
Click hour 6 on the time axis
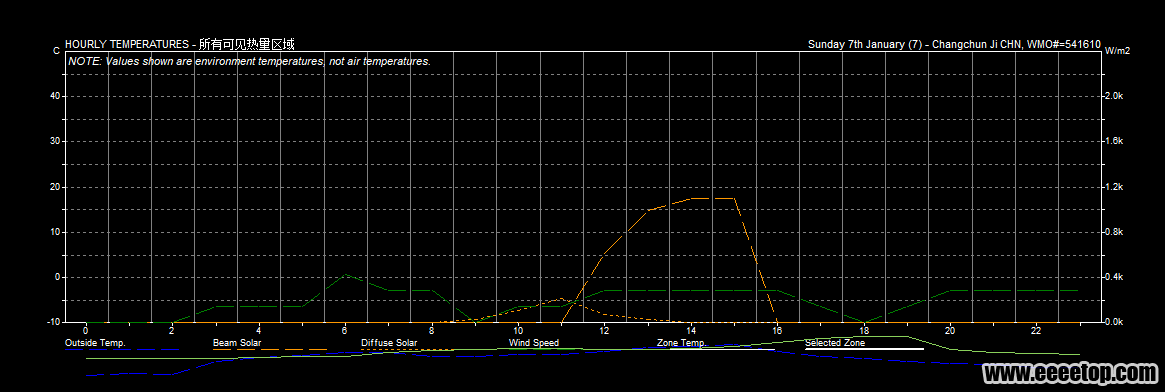[x=345, y=330]
